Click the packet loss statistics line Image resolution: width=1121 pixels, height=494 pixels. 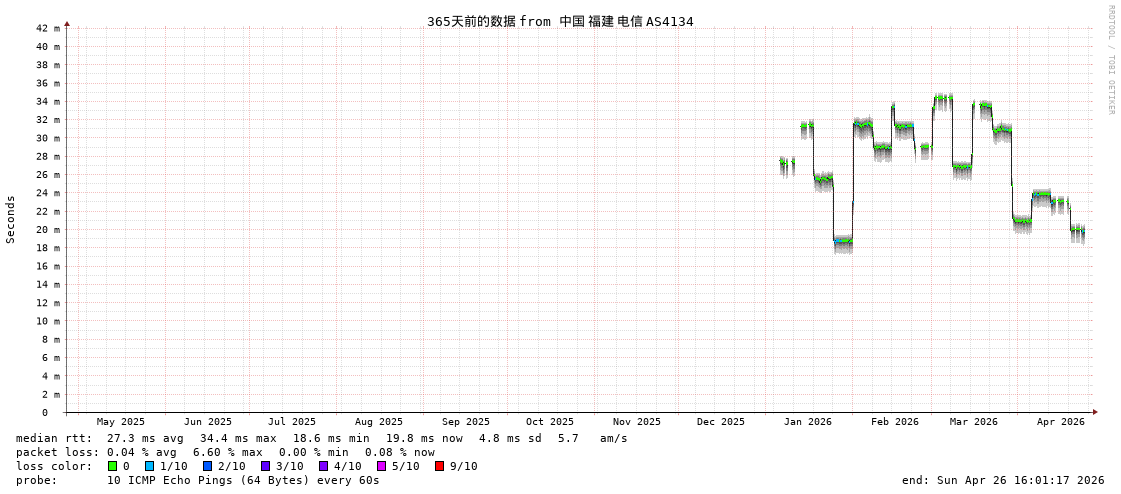tap(225, 452)
